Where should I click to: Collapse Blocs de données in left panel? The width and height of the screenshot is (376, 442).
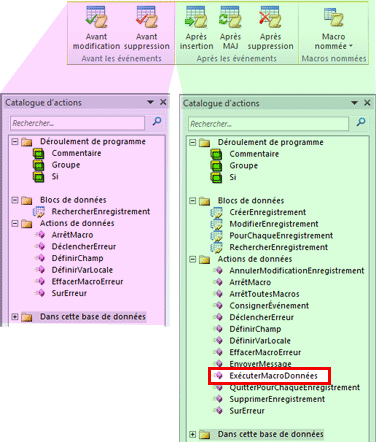15,200
